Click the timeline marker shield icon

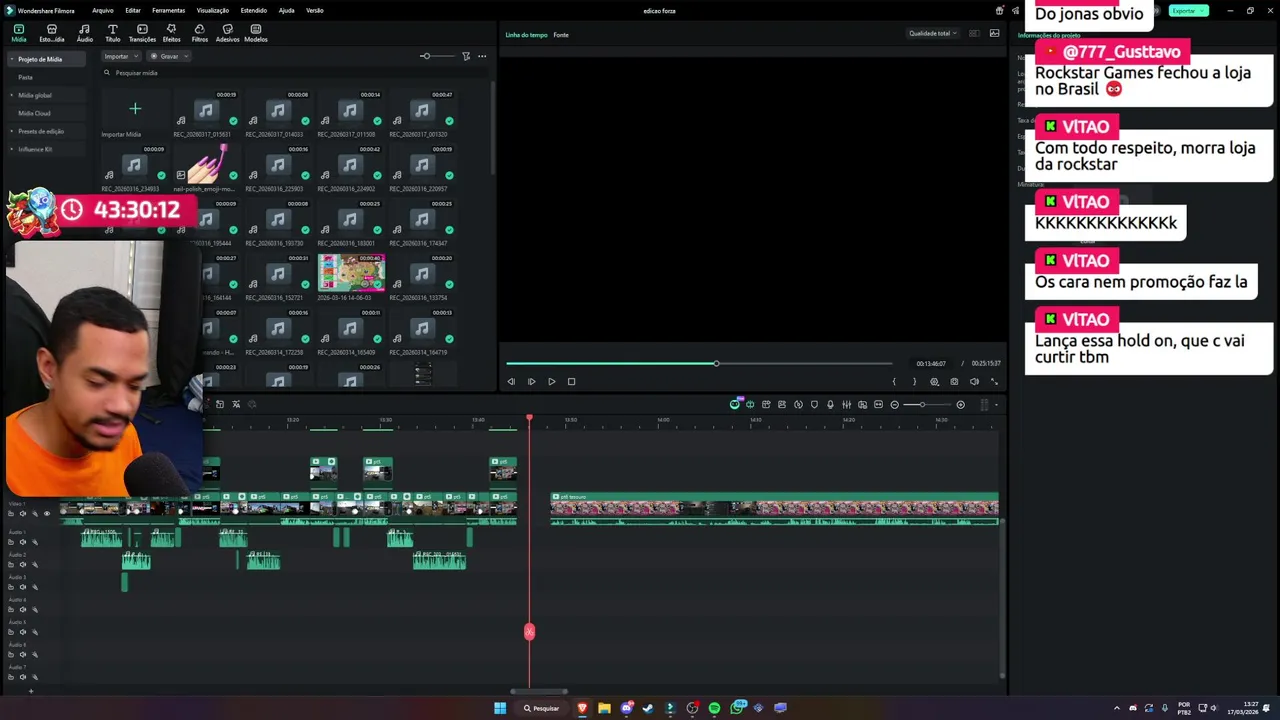(814, 404)
